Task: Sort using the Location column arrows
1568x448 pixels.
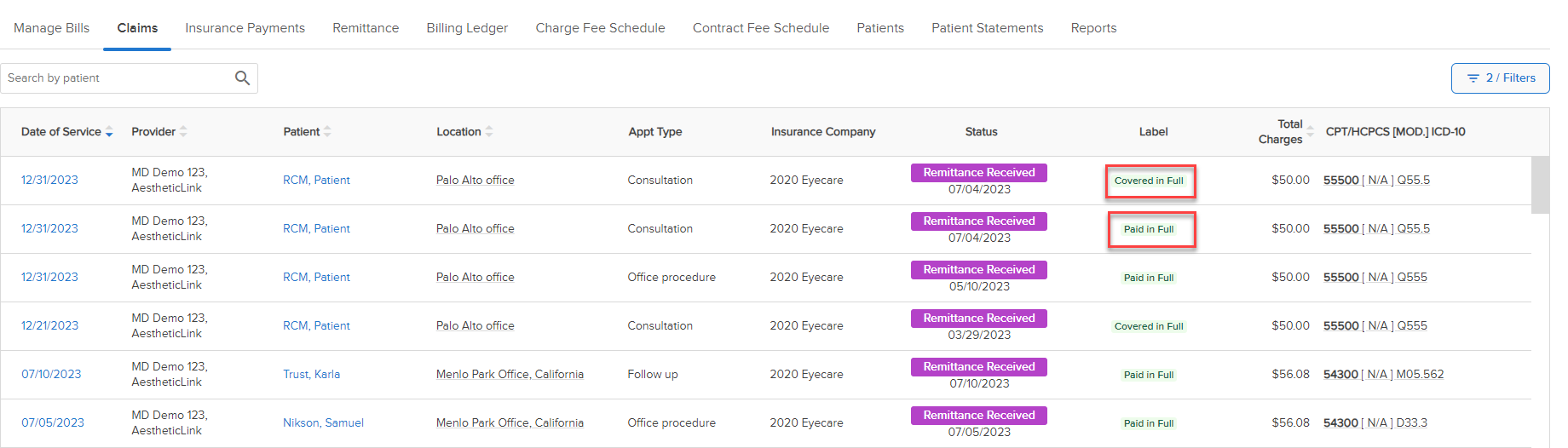Action: click(488, 132)
